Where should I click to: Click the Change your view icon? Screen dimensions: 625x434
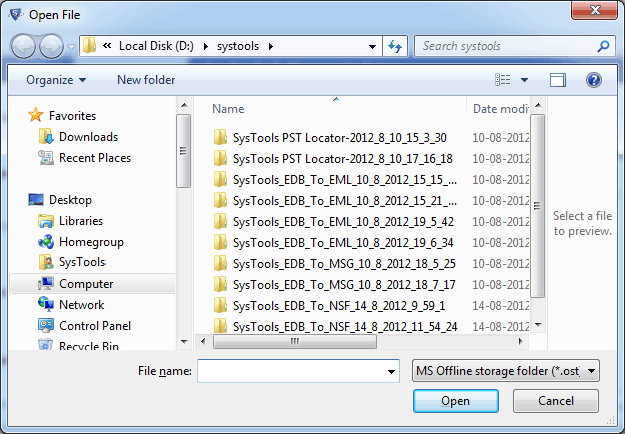(503, 80)
